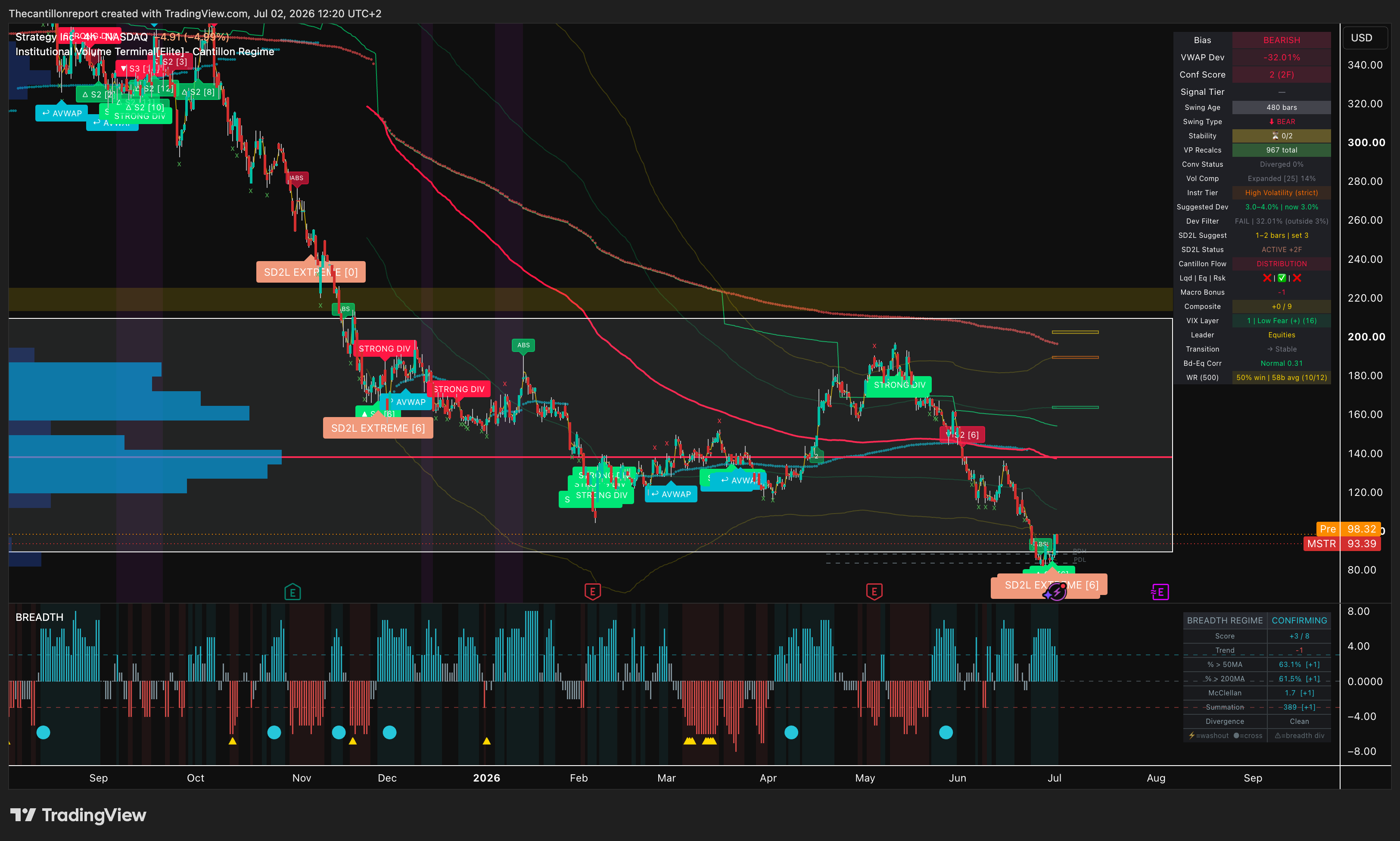Select the red STRONG DIV label near December
The height and width of the screenshot is (841, 1400).
pyautogui.click(x=384, y=349)
